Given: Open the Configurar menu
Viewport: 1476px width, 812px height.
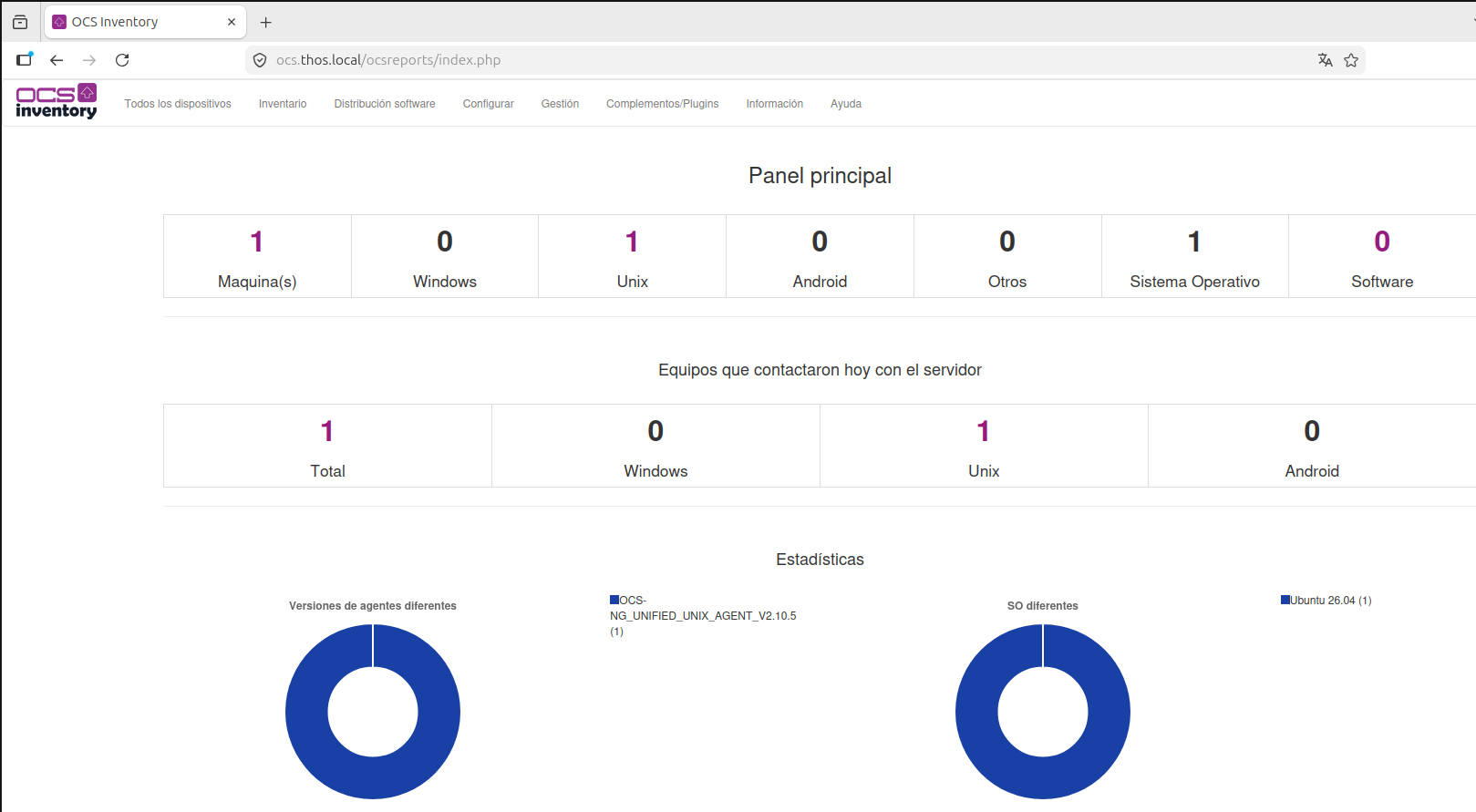Looking at the screenshot, I should point(489,104).
